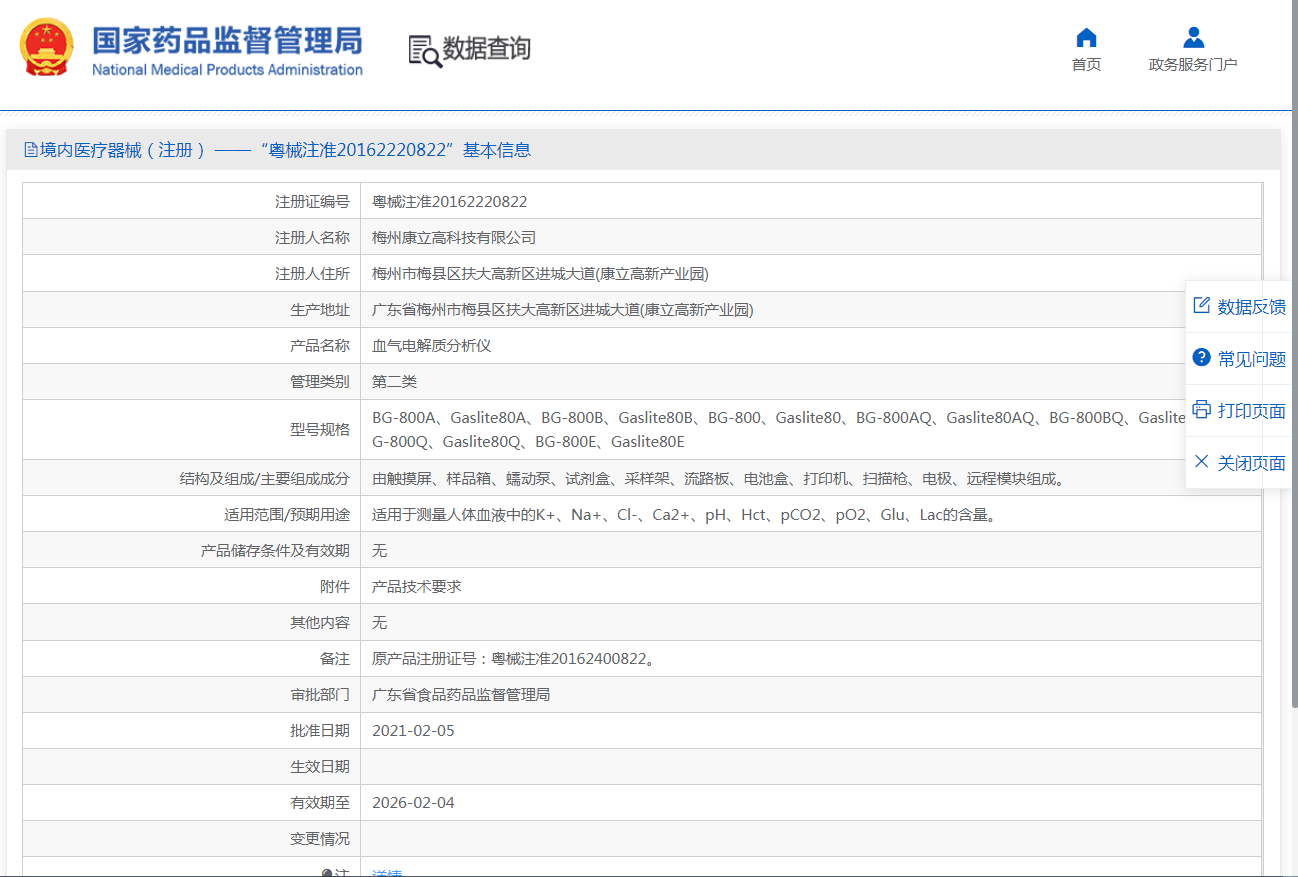Open the 数据查询 search icon

click(425, 50)
